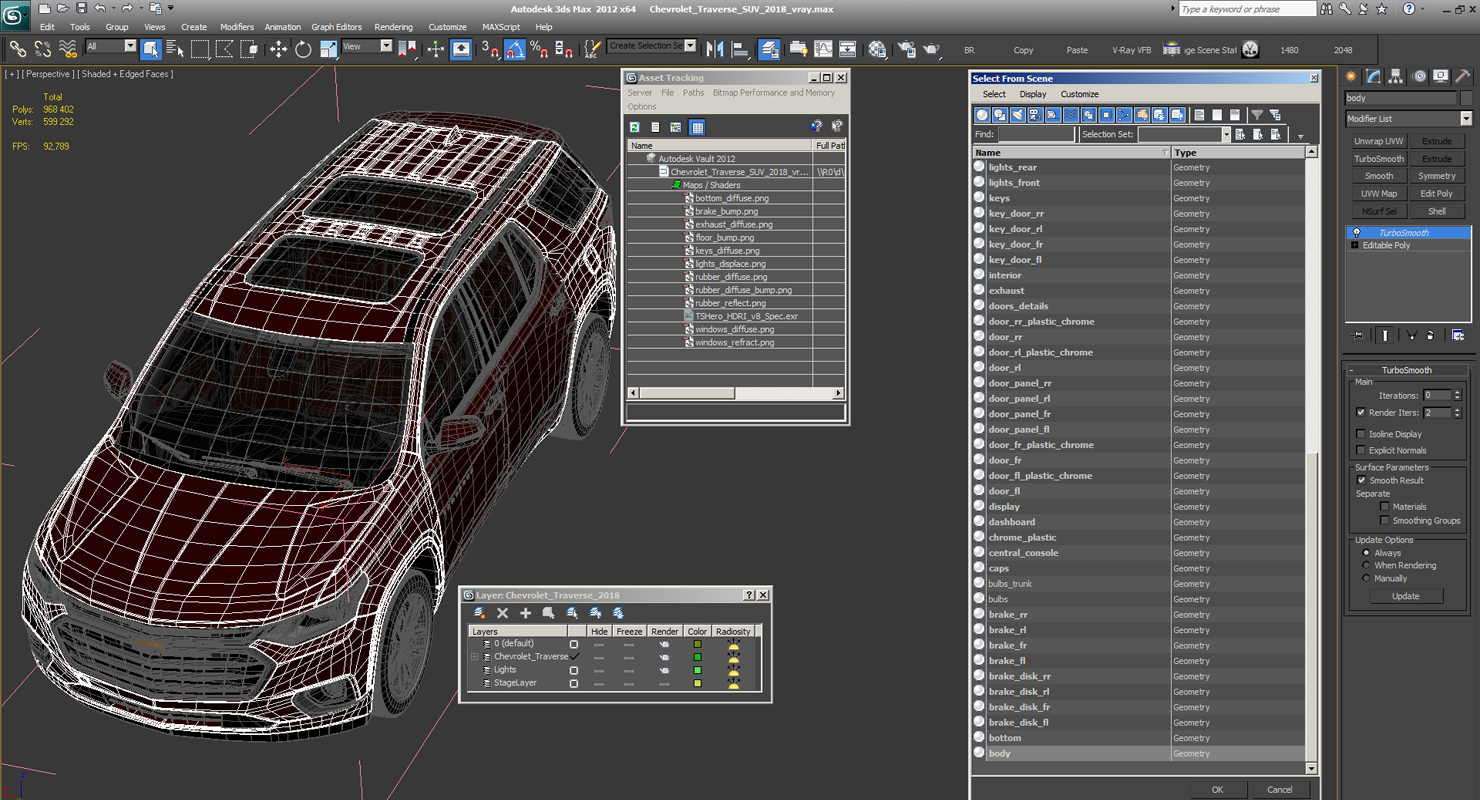
Task: Collapse Maps / Shaders in Asset Tracking
Action: pos(676,185)
